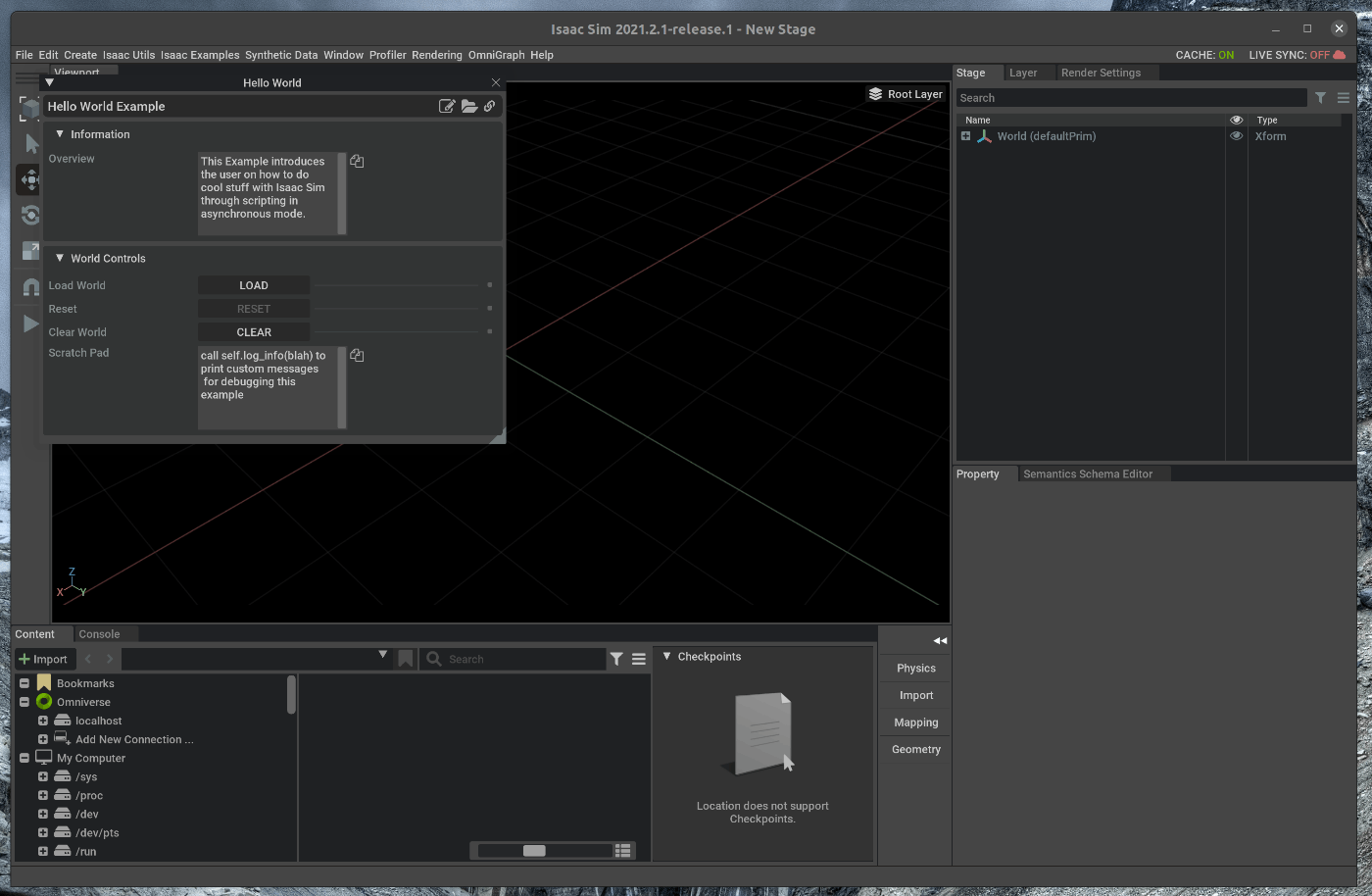Click the Scratch Pad text area
1372x896 pixels.
pos(268,387)
